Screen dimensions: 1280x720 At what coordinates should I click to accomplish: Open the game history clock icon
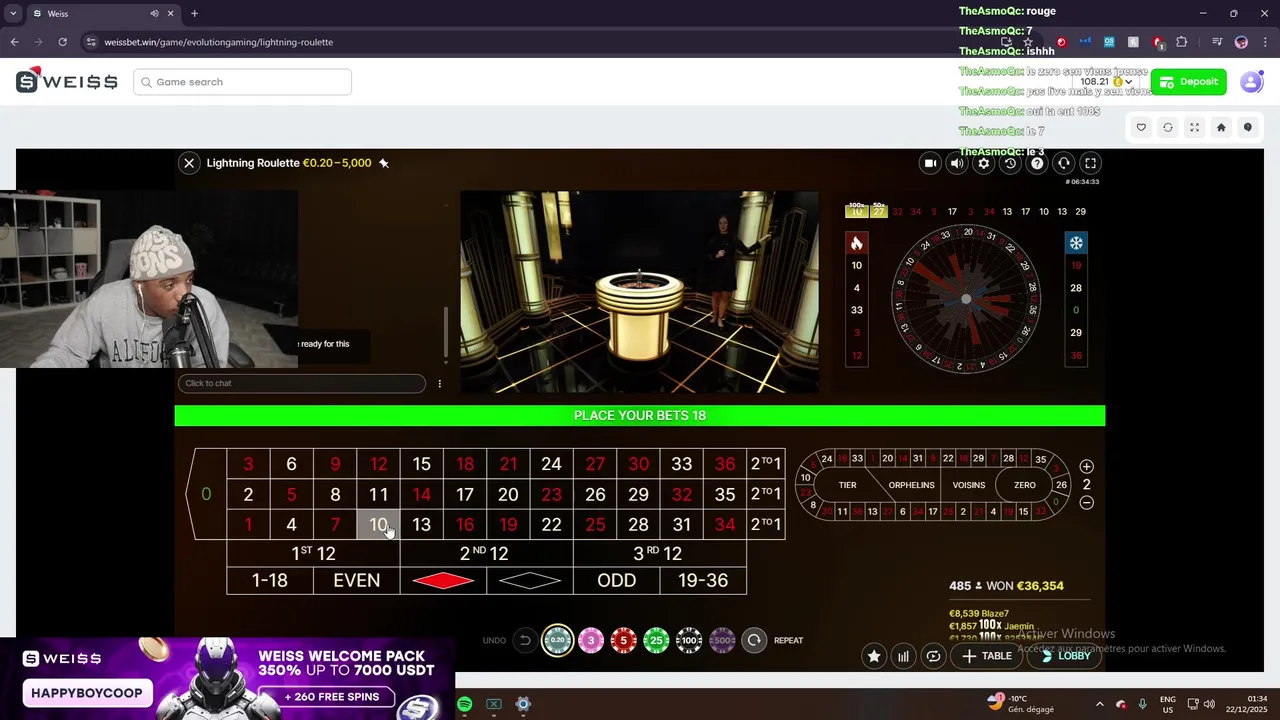[x=1010, y=163]
